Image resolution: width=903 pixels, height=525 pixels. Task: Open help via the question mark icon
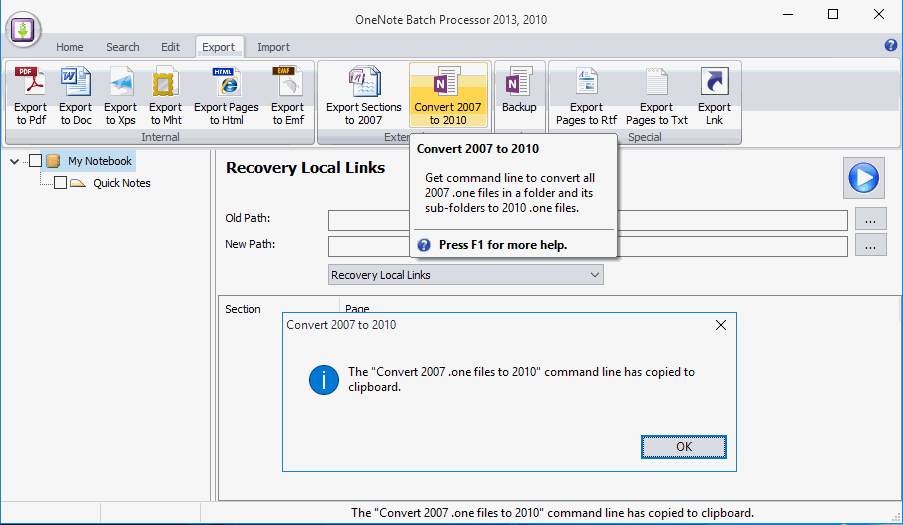890,45
